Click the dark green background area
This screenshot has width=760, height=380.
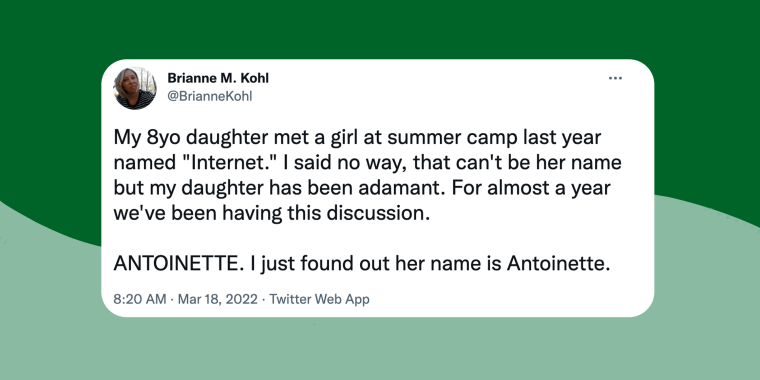pos(380,29)
